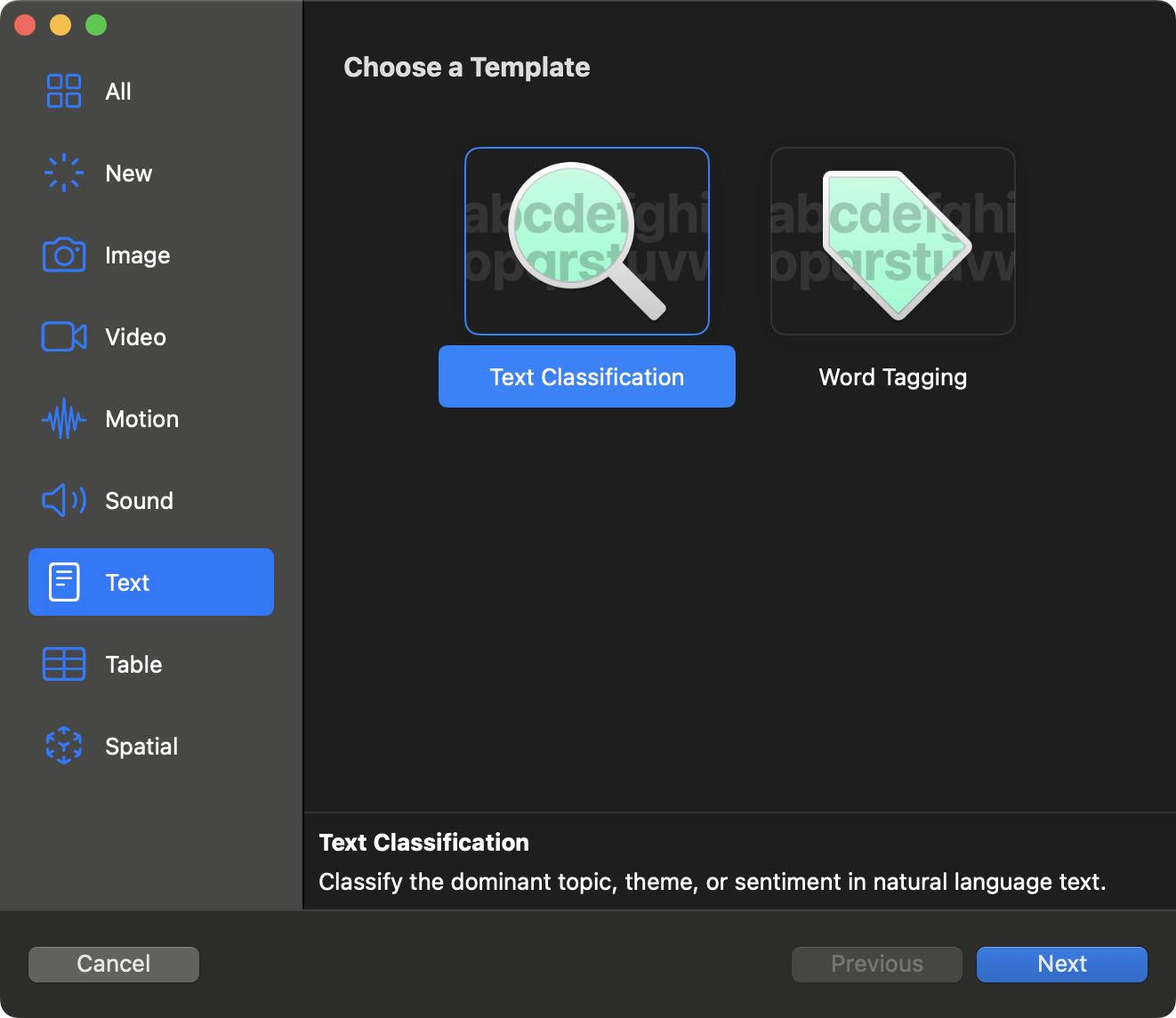Click the Sound speaker icon

64,500
